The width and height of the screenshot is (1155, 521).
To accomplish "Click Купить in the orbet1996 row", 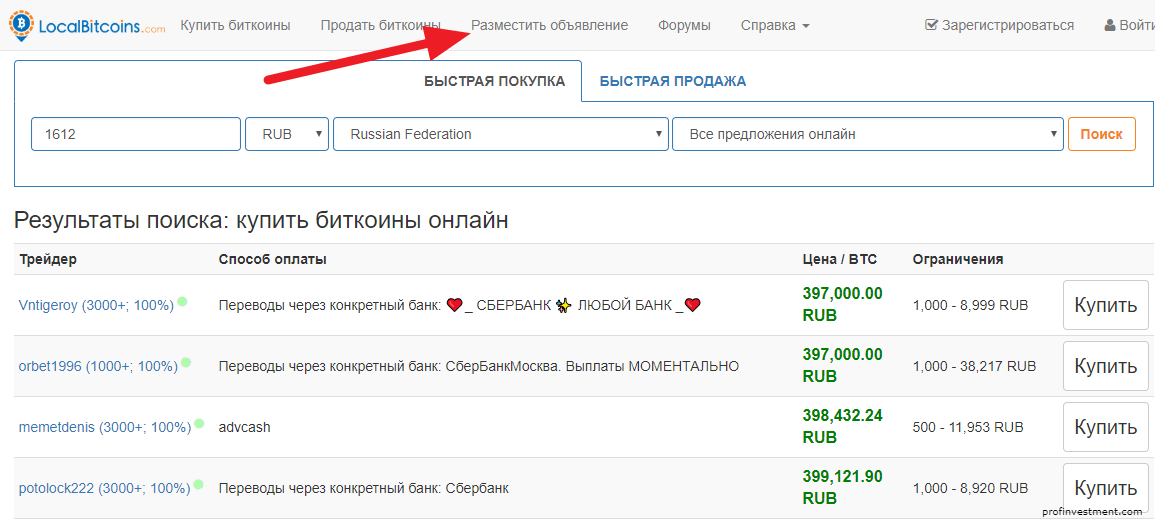I will click(x=1106, y=366).
